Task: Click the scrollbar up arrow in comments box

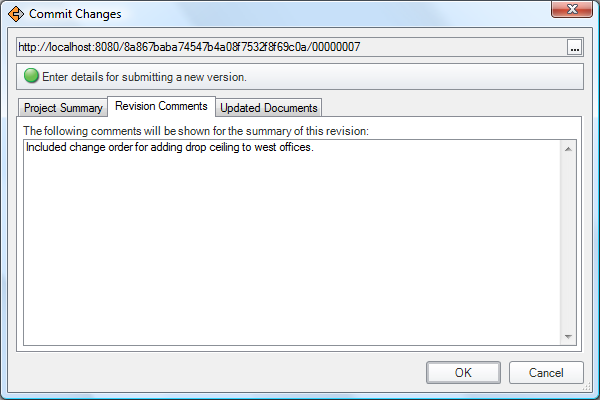Action: click(568, 149)
